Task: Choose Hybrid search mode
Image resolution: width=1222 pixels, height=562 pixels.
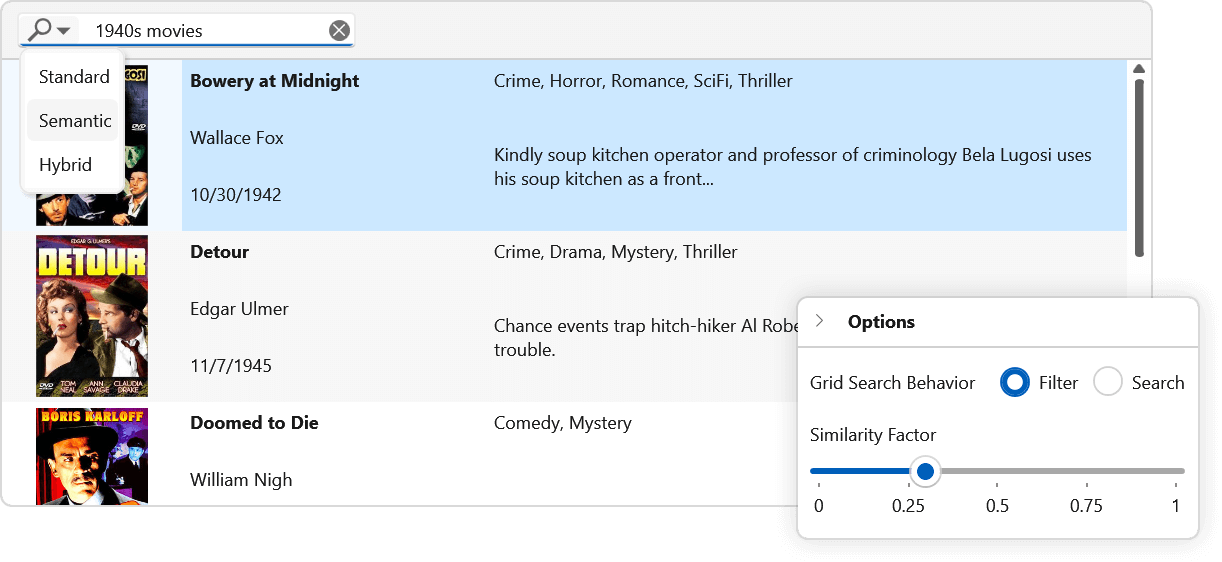Action: (65, 165)
